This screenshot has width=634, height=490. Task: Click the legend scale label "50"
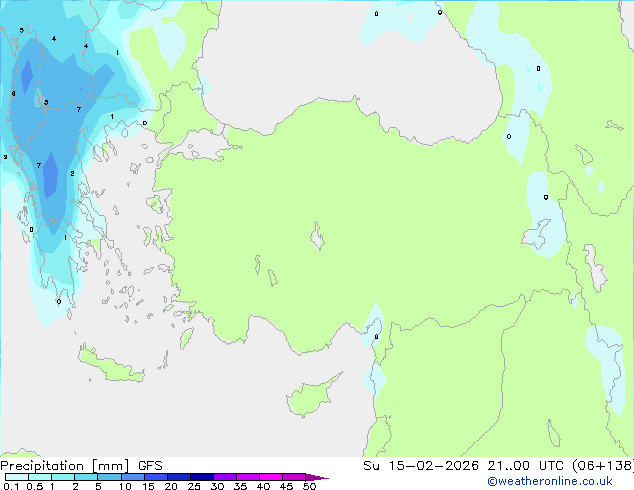309,486
